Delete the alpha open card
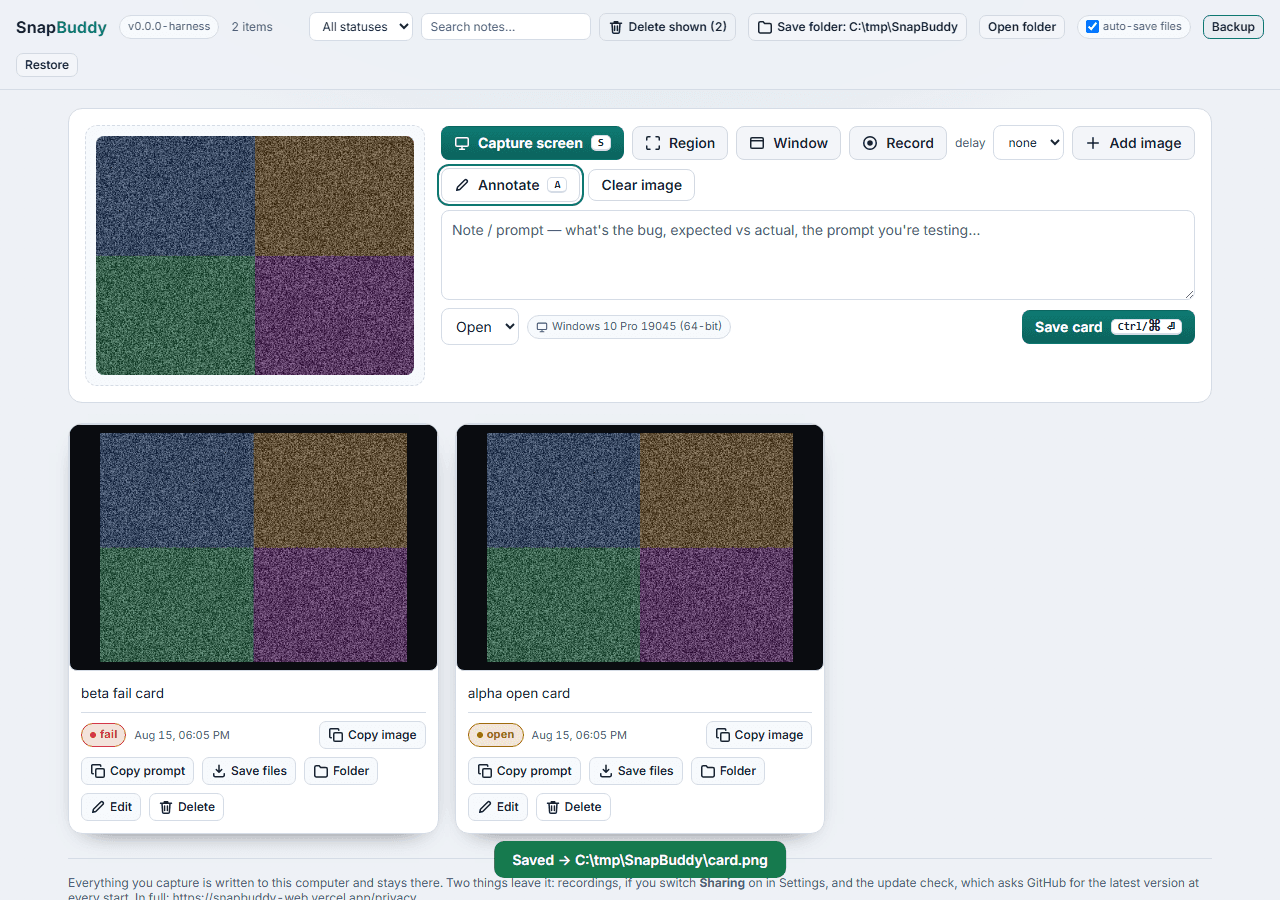This screenshot has height=900, width=1280. pos(573,807)
